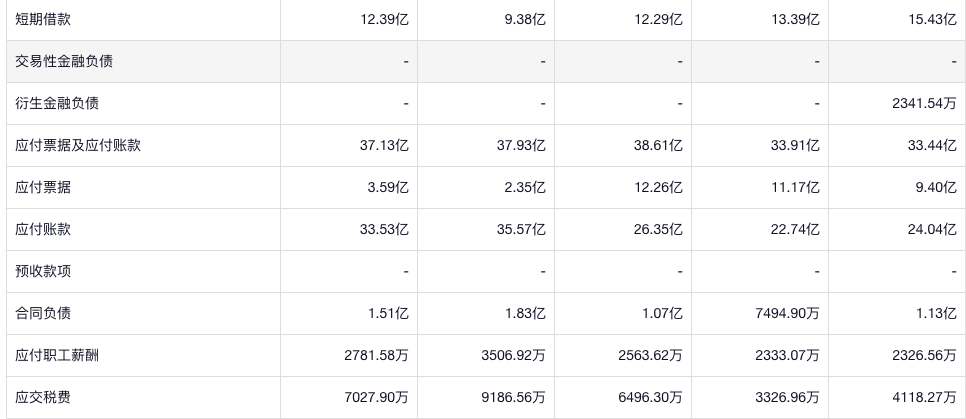This screenshot has height=419, width=966.
Task: Click the 7494.90万 contract liabilities value
Action: tap(785, 313)
